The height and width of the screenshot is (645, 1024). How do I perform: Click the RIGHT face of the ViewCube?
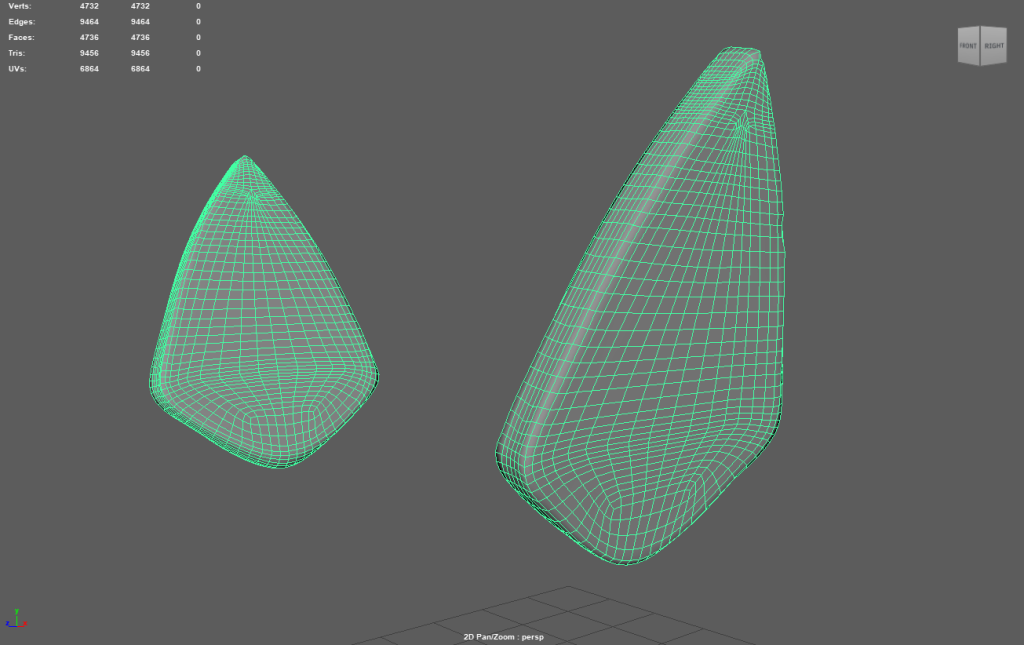click(x=994, y=47)
